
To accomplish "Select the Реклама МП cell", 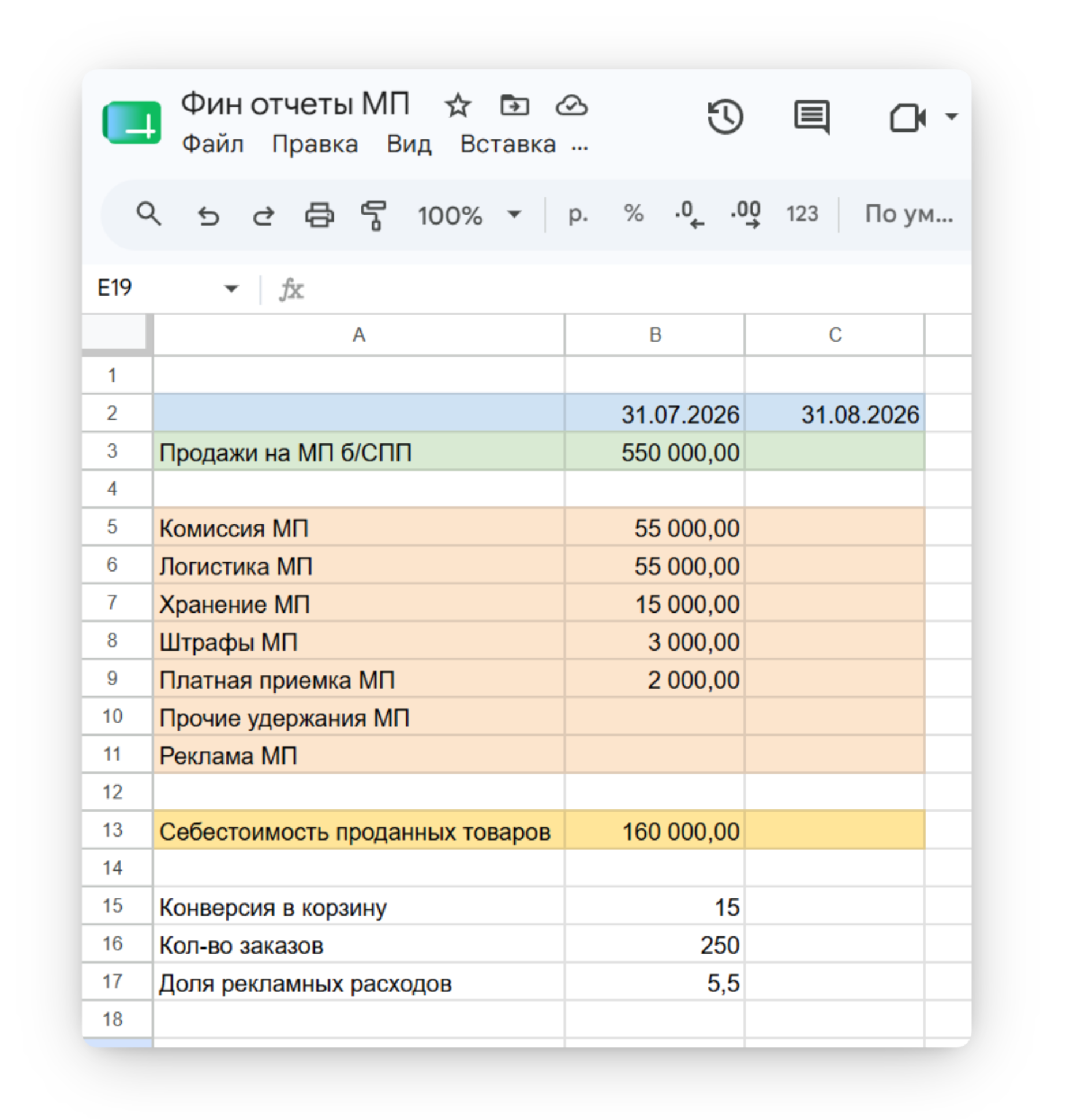I will [x=358, y=754].
